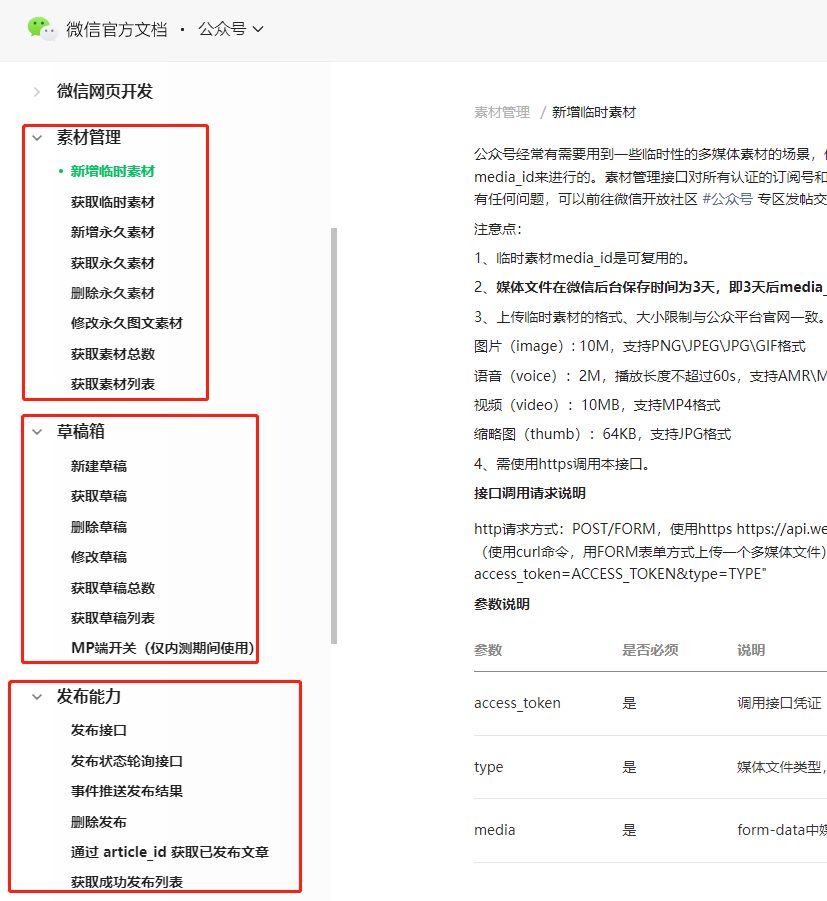Open 获取永久素材 in the sidebar

pyautogui.click(x=113, y=263)
